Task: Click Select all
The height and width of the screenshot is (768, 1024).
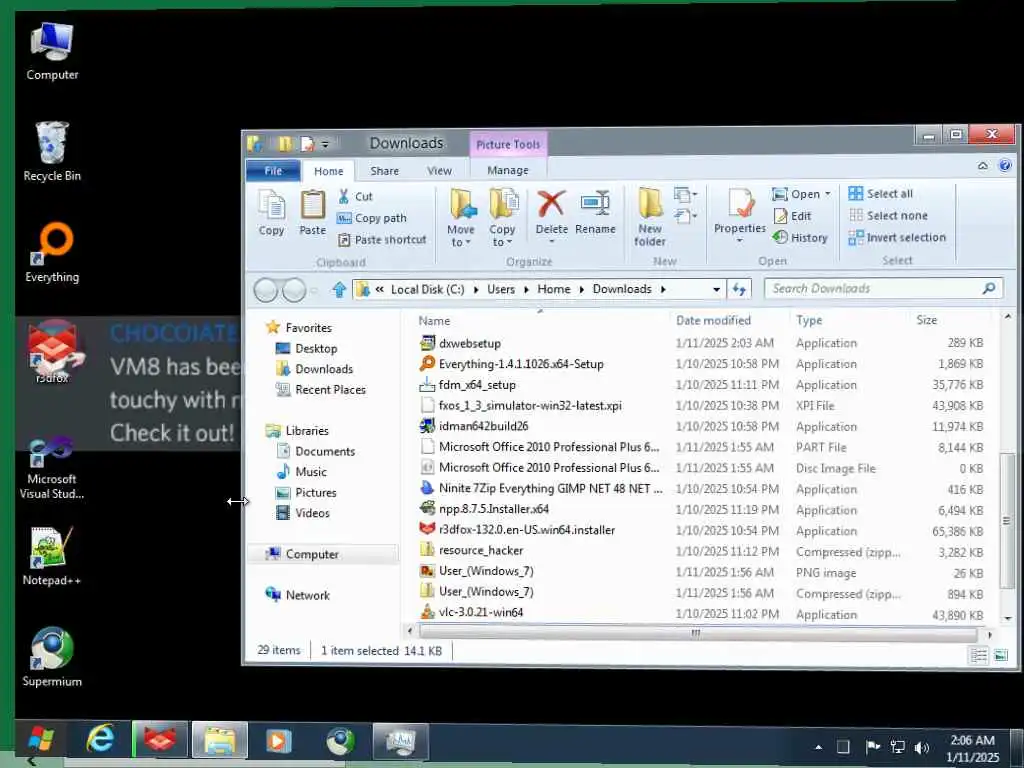Action: coord(880,193)
